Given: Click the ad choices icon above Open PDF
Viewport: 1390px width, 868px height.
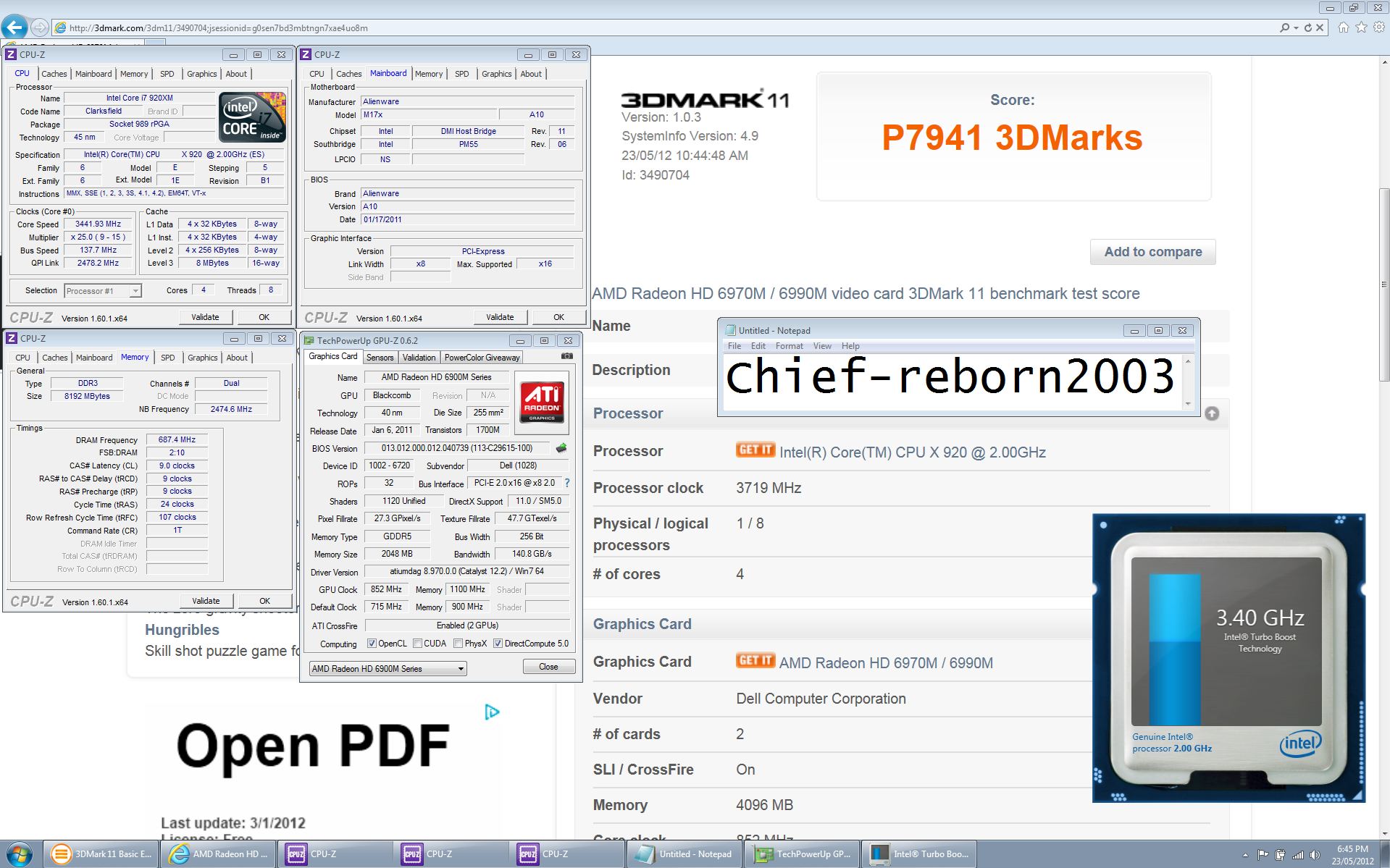Looking at the screenshot, I should [492, 712].
